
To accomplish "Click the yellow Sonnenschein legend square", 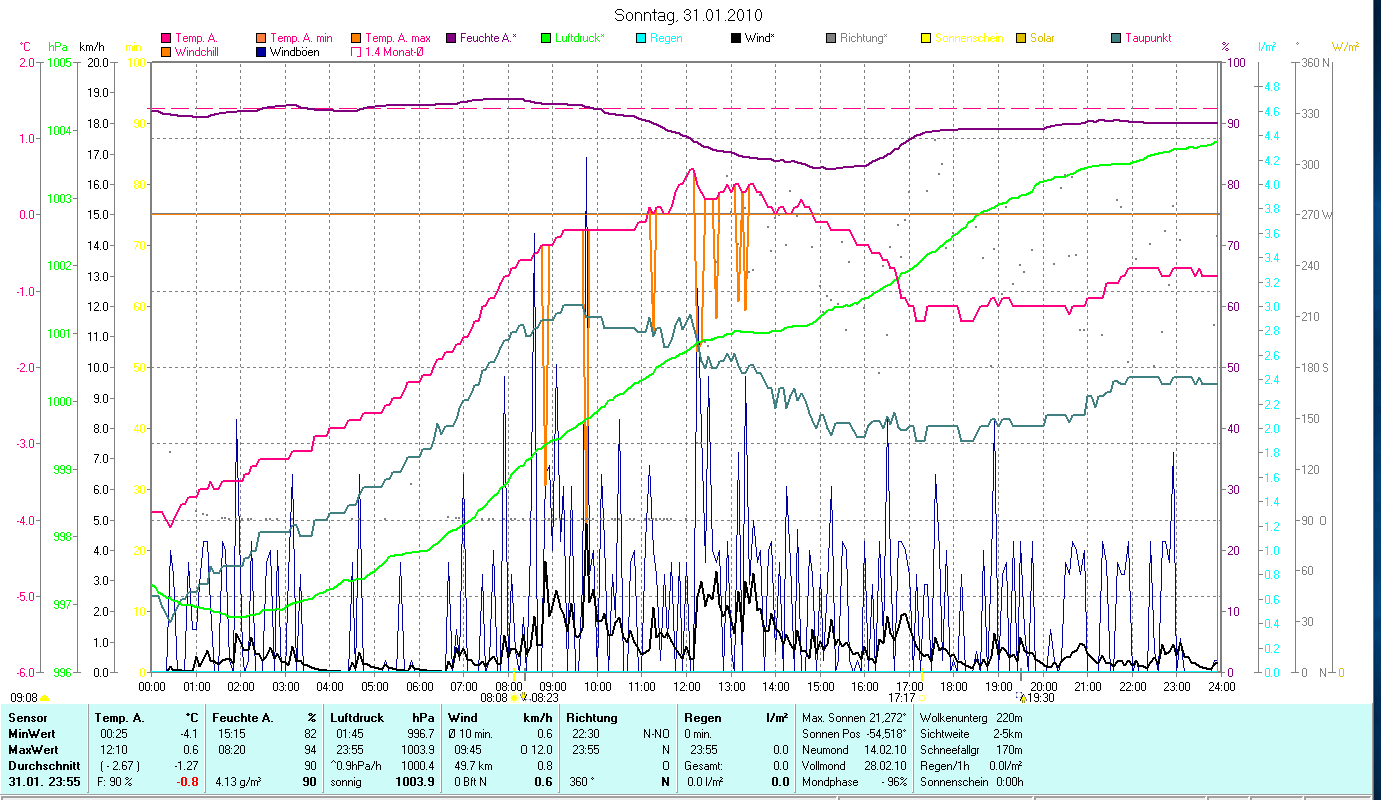I will pos(926,38).
